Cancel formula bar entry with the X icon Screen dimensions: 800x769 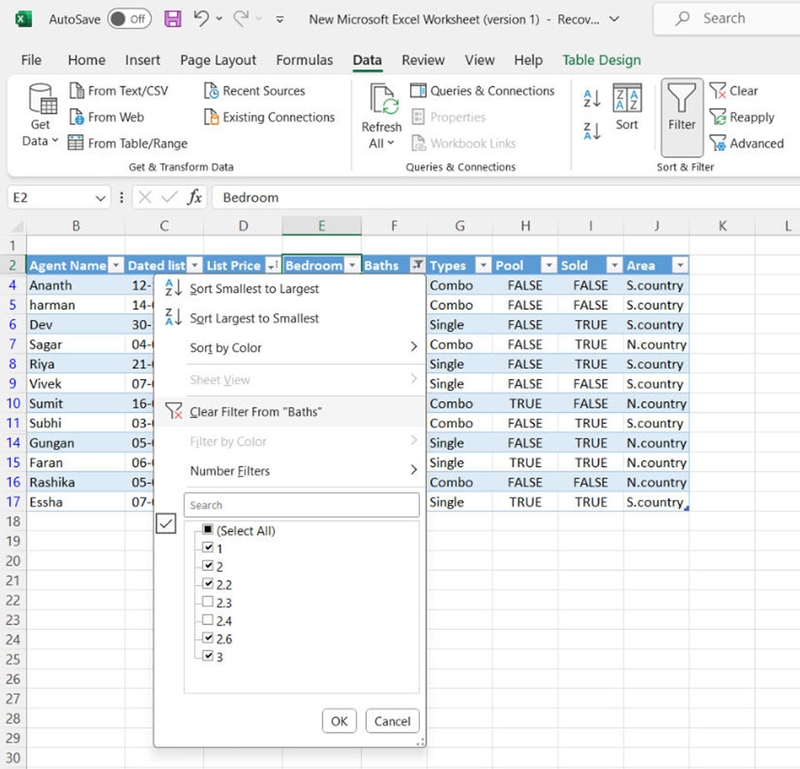pos(145,197)
